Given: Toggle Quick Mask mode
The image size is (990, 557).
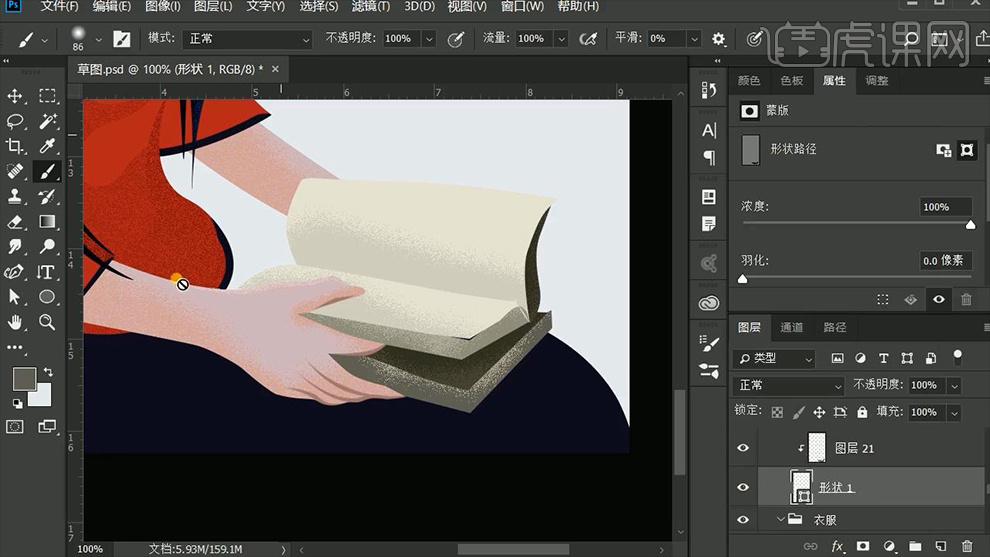Looking at the screenshot, I should coord(15,427).
